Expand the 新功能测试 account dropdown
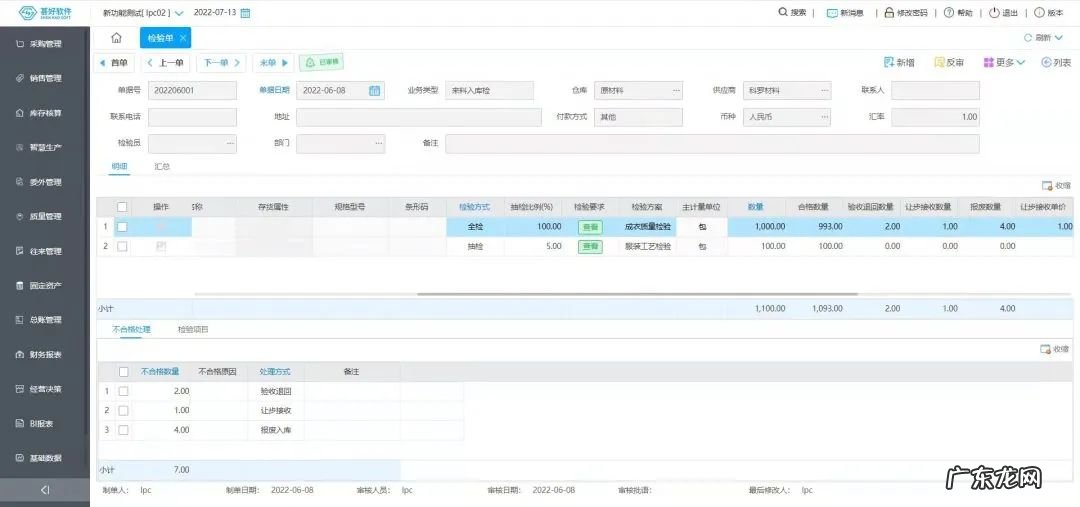The image size is (1080, 507). pos(179,14)
